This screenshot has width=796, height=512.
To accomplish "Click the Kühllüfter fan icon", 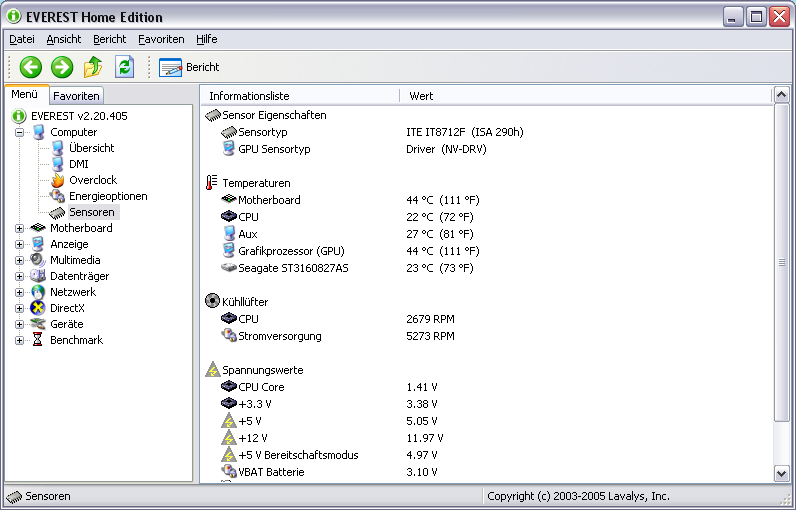I will pyautogui.click(x=212, y=301).
